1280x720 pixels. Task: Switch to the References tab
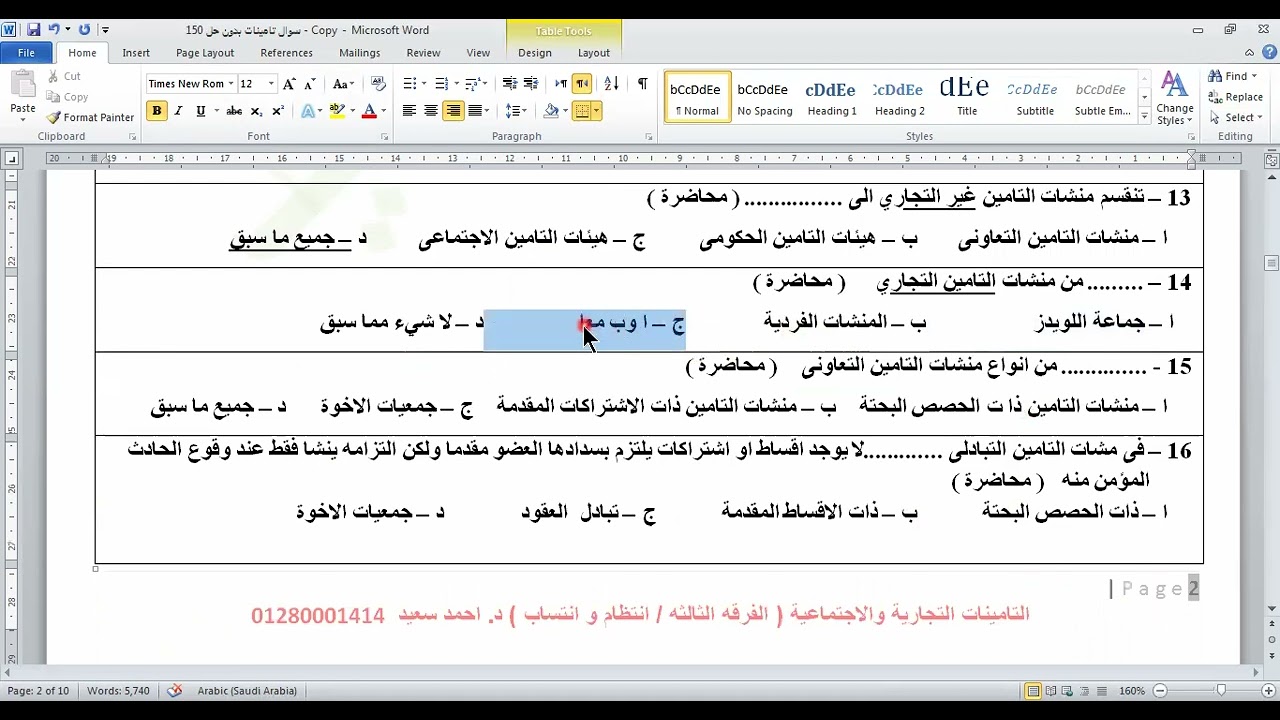tap(287, 53)
